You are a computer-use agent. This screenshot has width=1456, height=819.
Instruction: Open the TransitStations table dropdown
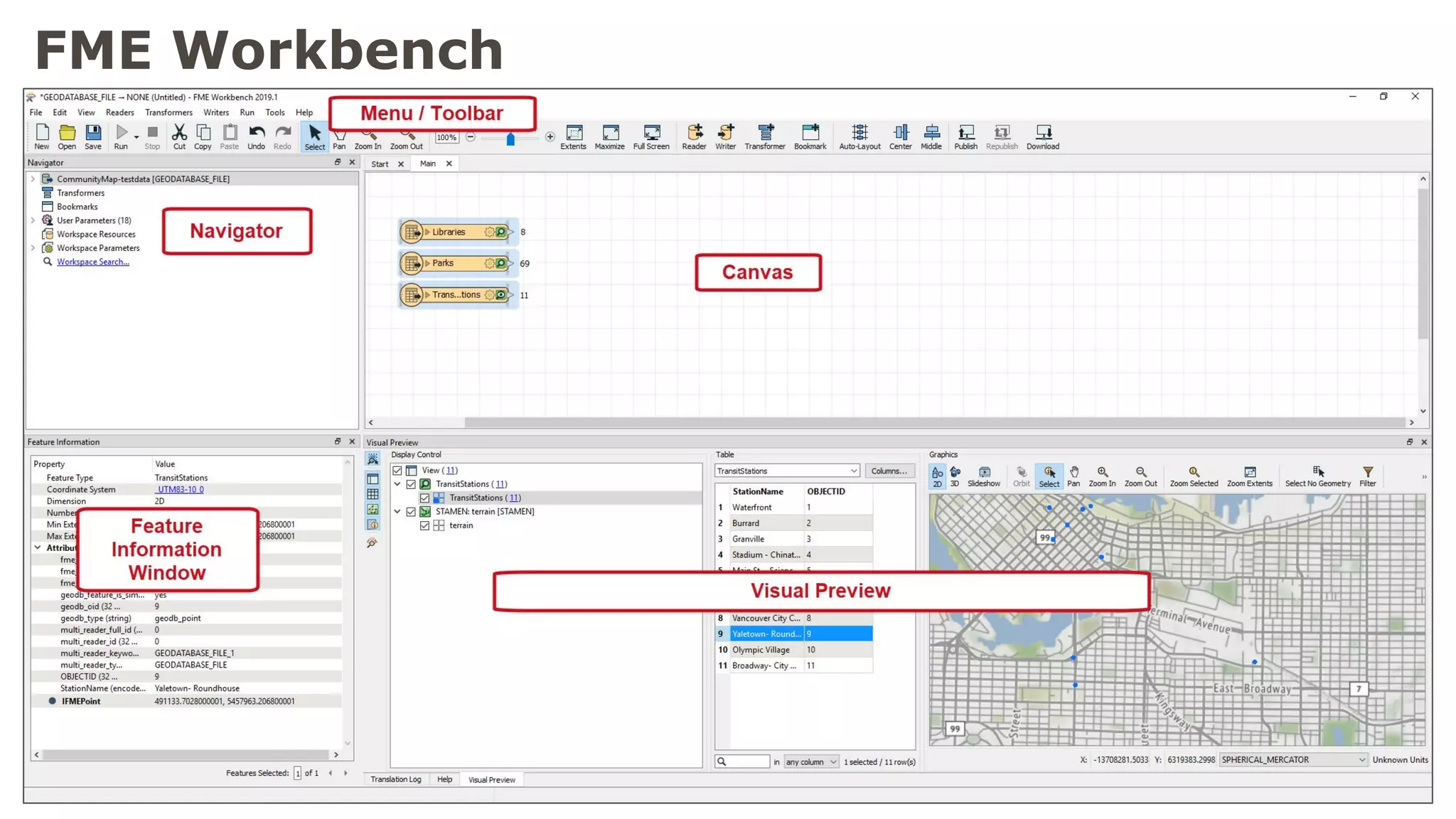coord(787,471)
